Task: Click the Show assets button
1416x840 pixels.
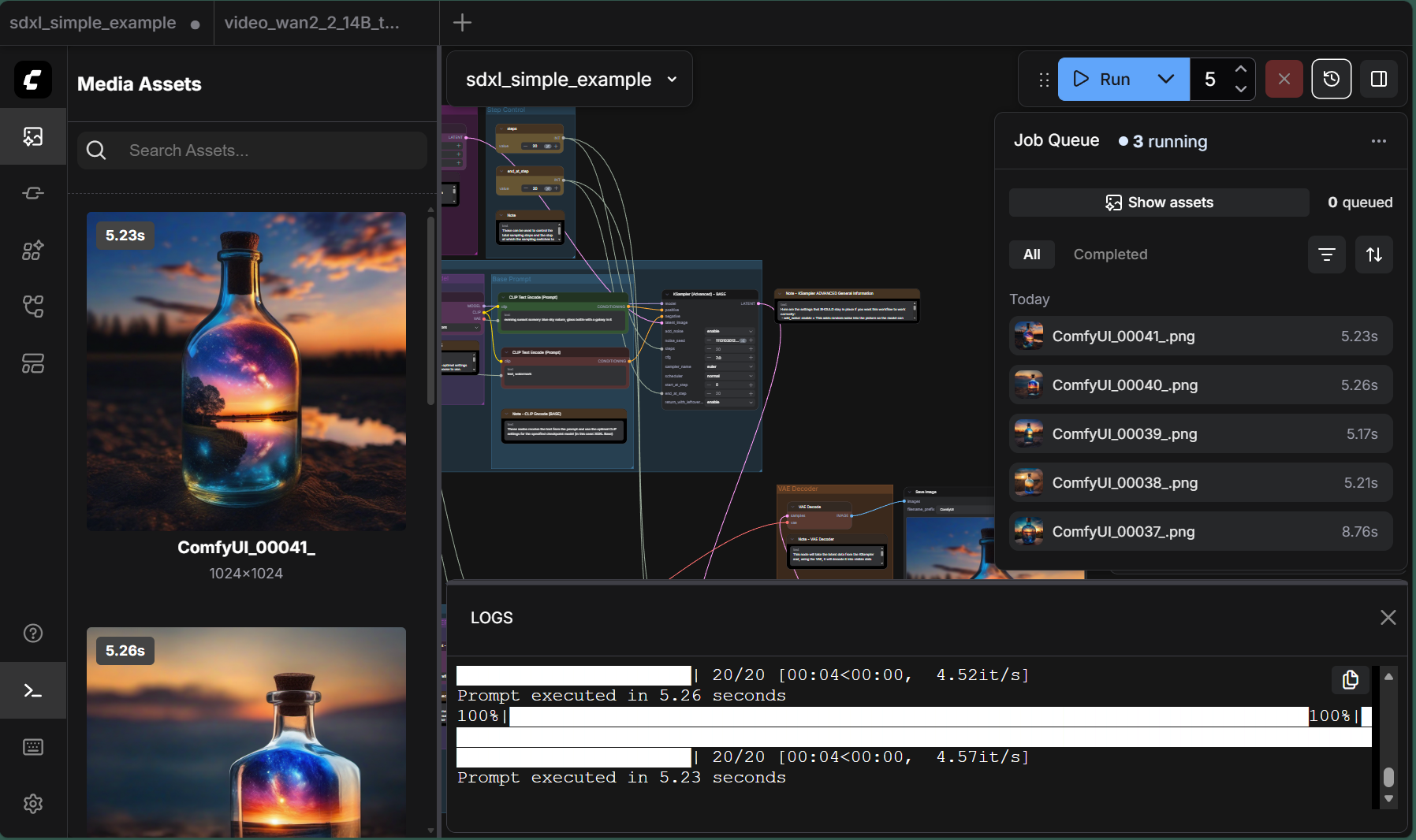Action: pos(1157,203)
